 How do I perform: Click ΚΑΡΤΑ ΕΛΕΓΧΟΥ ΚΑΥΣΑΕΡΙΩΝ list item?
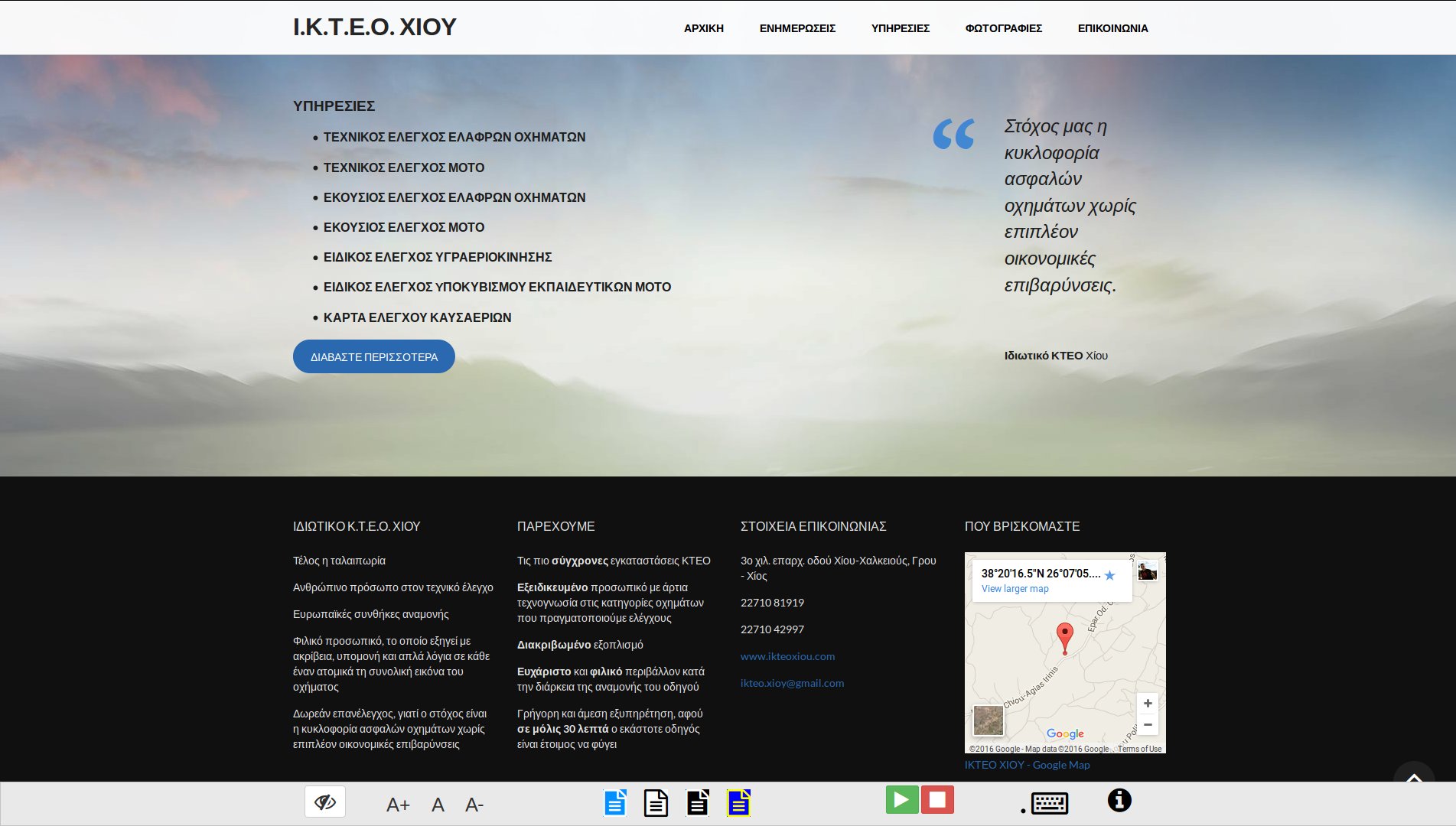417,317
